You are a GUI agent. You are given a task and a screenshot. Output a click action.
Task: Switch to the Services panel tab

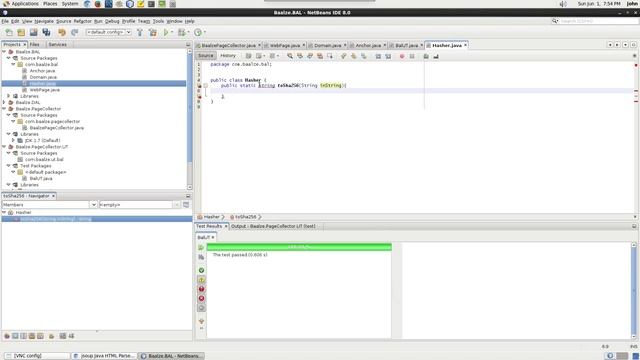tap(58, 44)
